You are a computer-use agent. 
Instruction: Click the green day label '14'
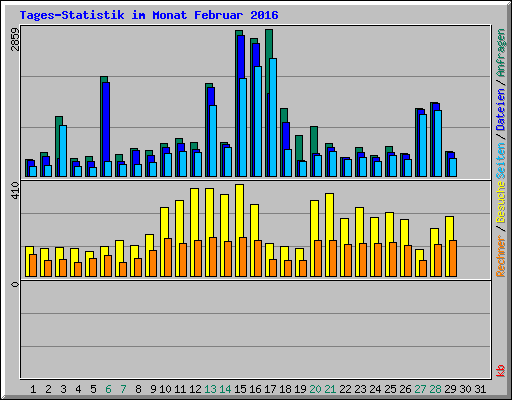coord(225,389)
